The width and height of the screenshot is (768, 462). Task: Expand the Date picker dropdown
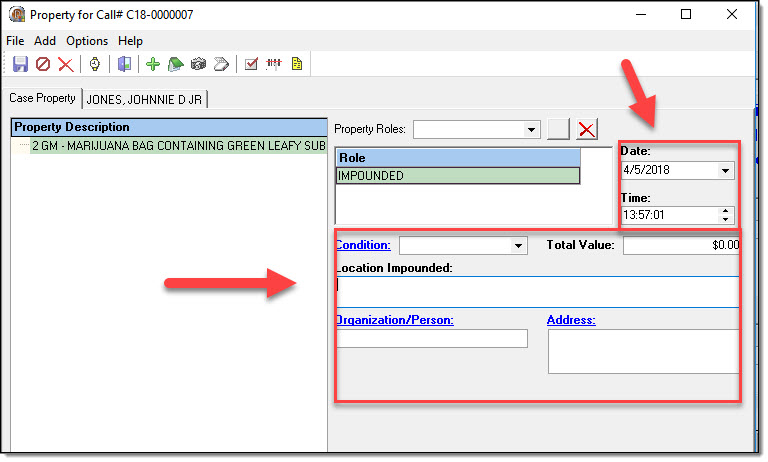pos(726,171)
